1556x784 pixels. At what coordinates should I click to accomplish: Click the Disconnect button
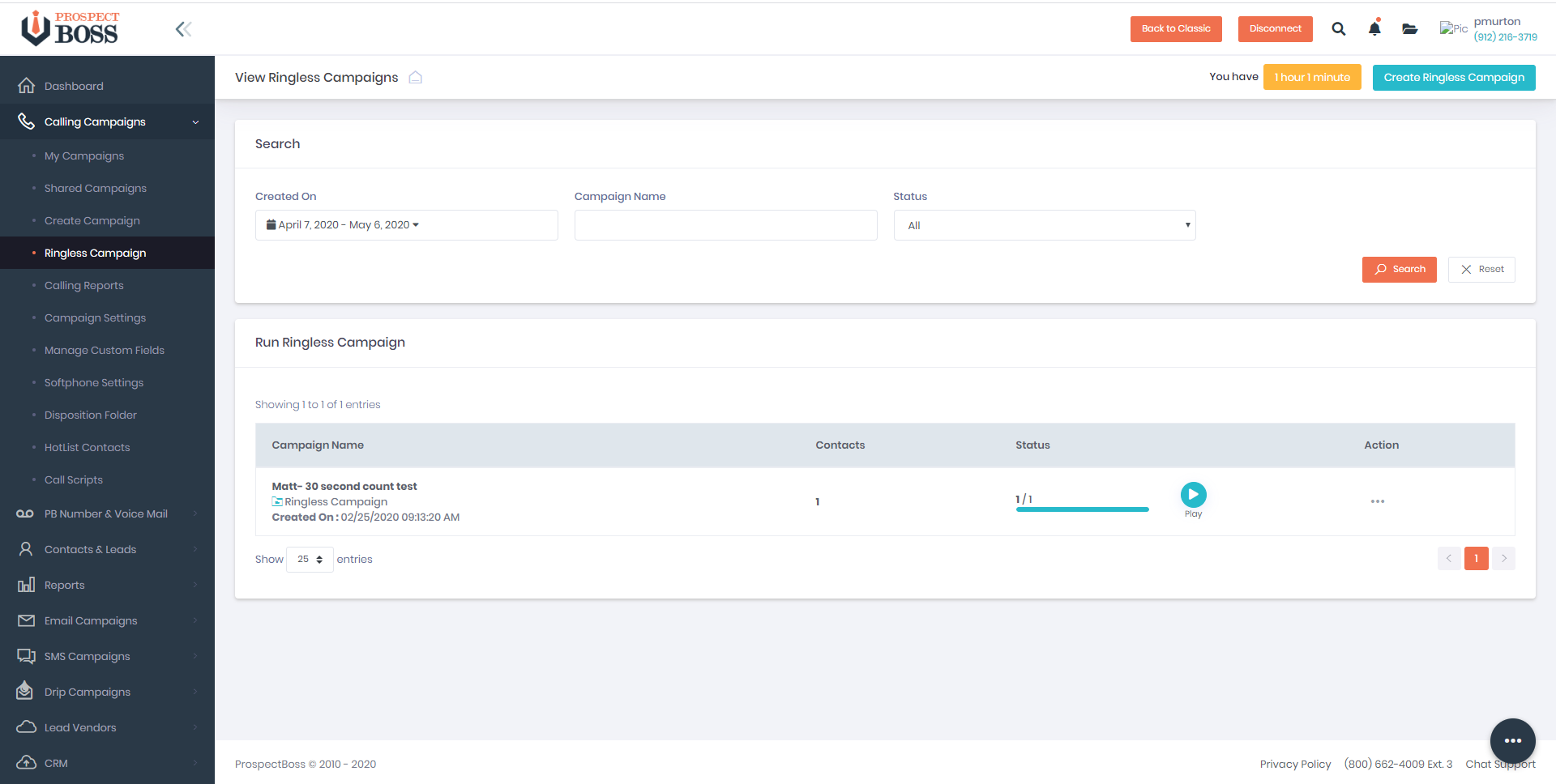coord(1276,28)
